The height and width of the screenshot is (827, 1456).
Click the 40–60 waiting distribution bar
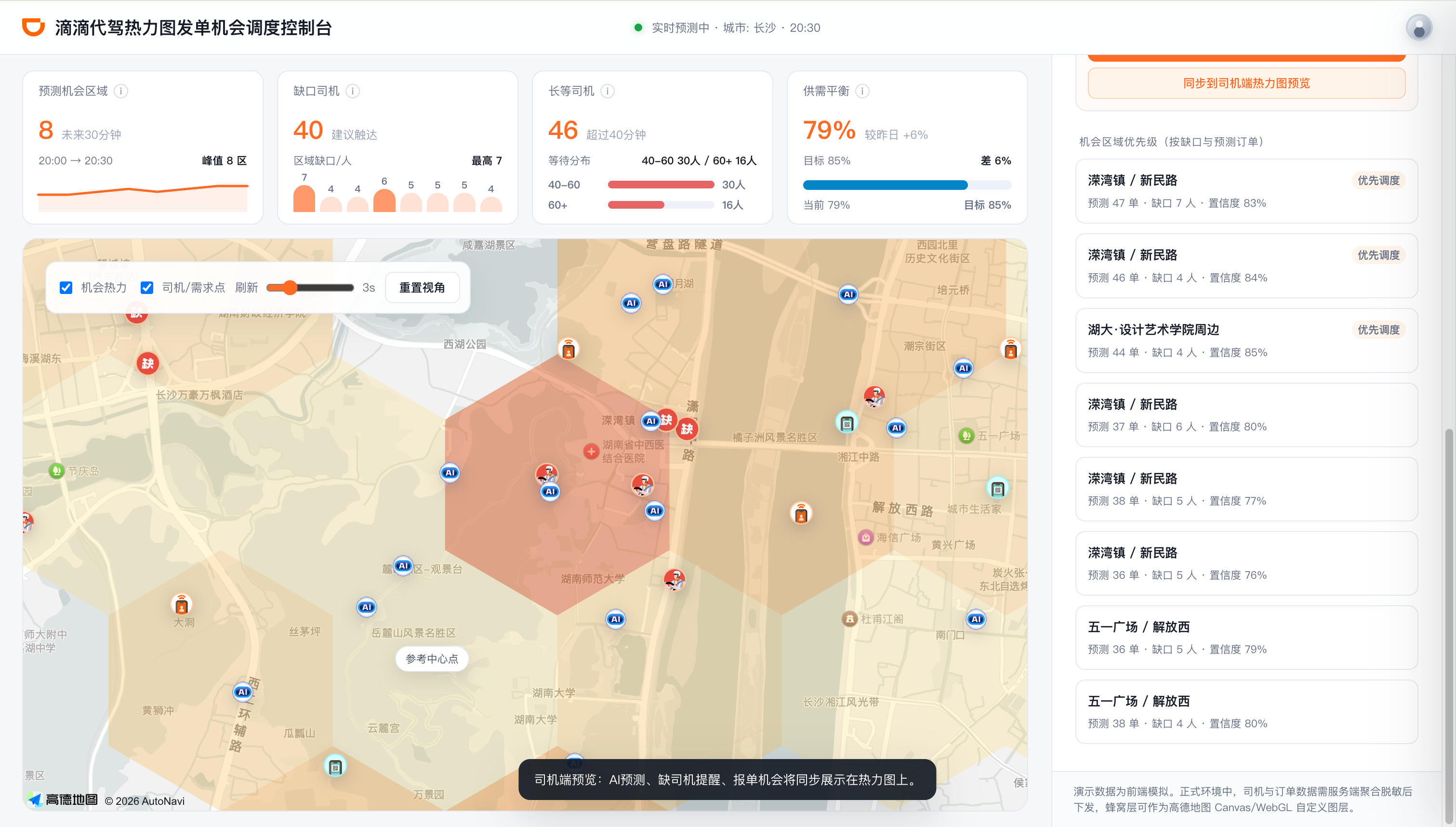click(661, 185)
